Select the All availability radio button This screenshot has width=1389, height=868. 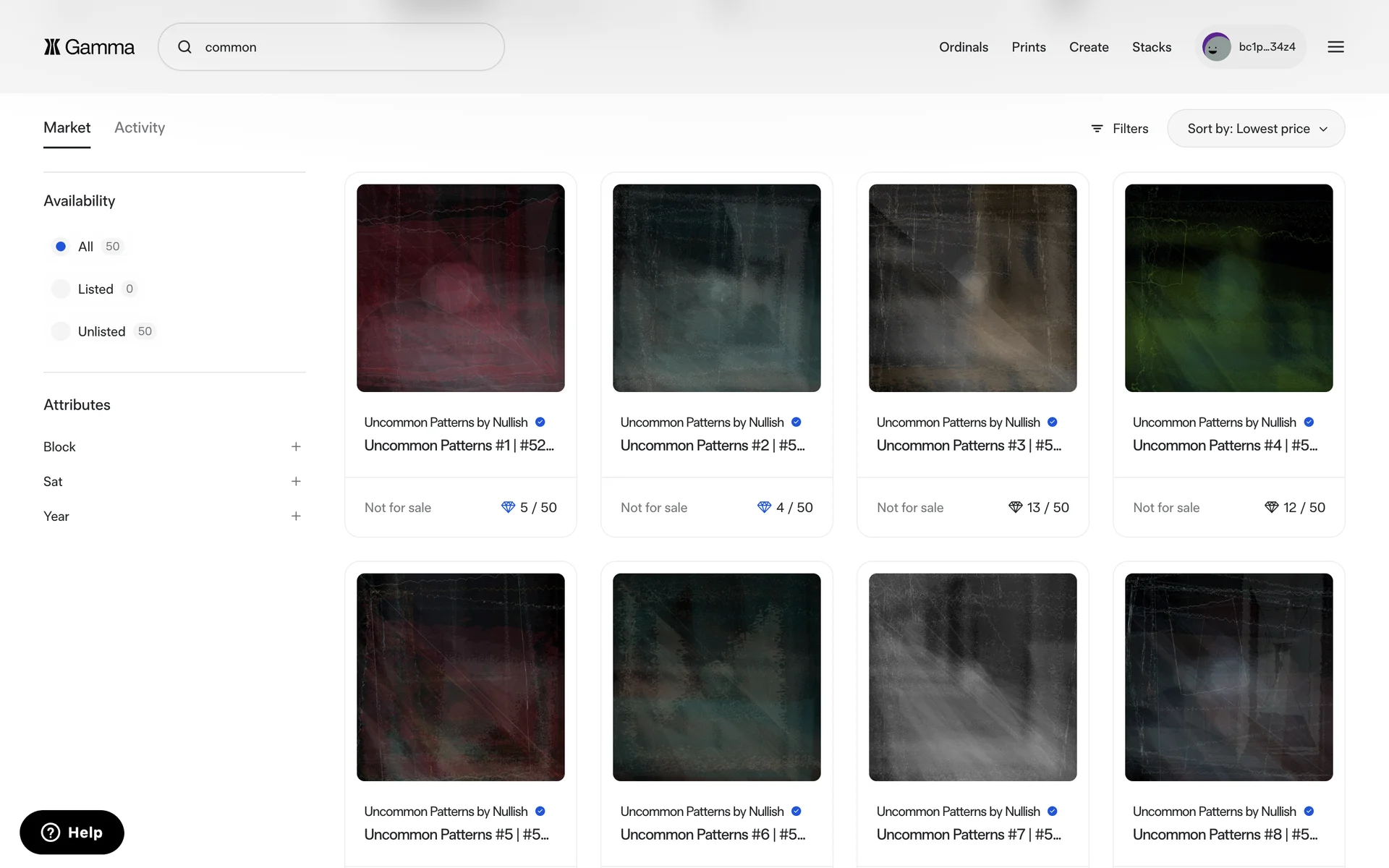[x=61, y=247]
